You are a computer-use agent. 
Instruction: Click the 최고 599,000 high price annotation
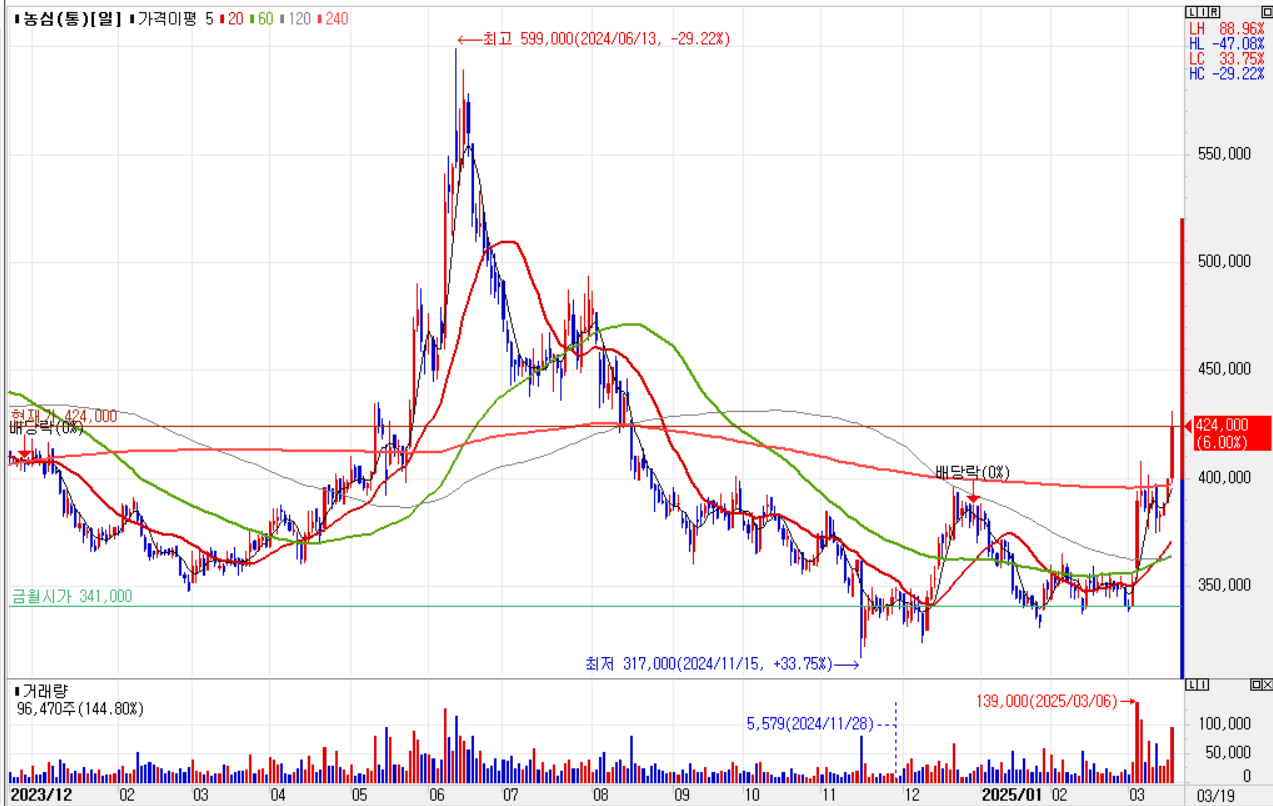pos(594,39)
